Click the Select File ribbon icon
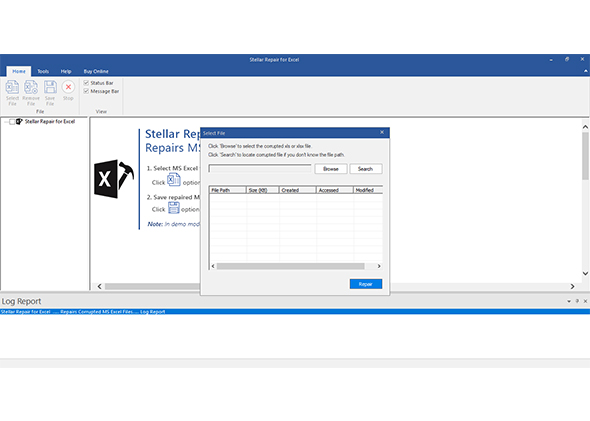This screenshot has width=590, height=421. coord(12,87)
